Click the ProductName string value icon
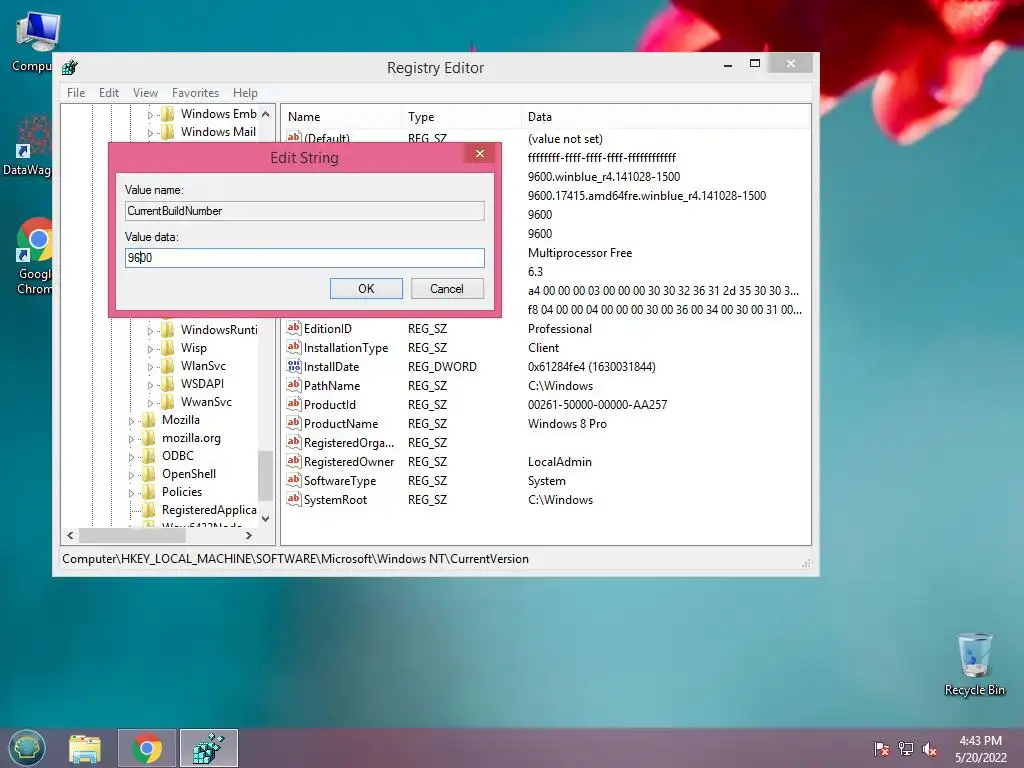The width and height of the screenshot is (1024, 768). click(294, 423)
